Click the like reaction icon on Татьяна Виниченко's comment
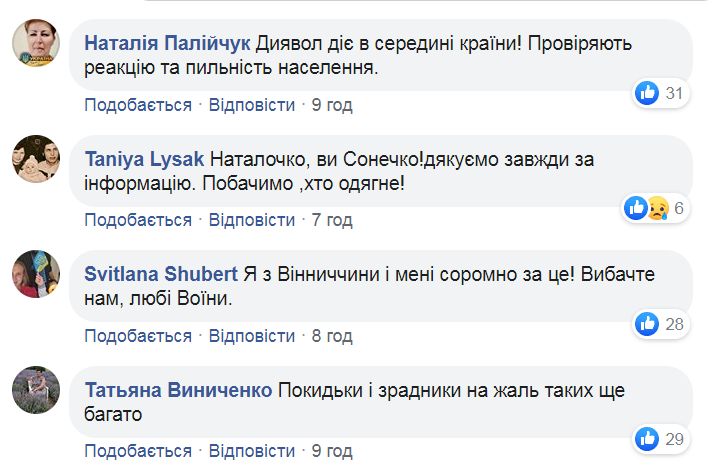Image resolution: width=728 pixels, height=473 pixels. tap(647, 438)
